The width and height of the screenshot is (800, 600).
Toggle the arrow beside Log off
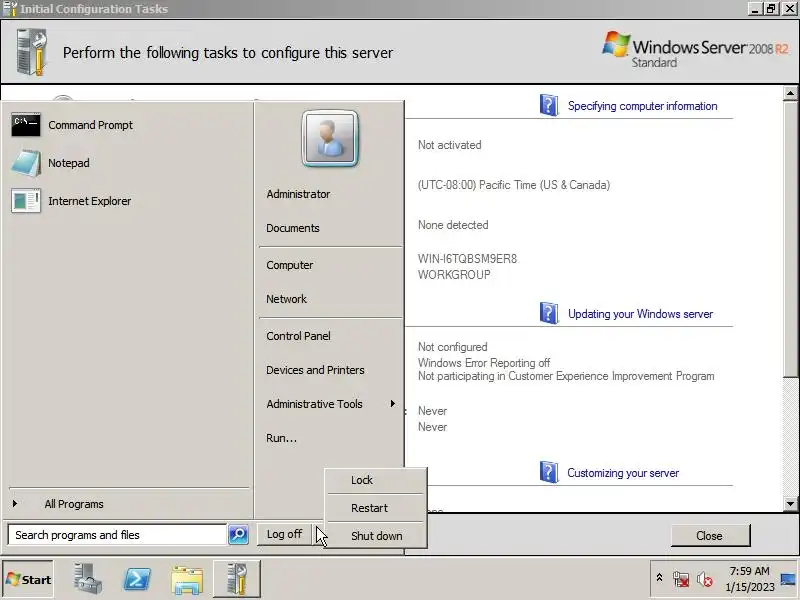[318, 534]
